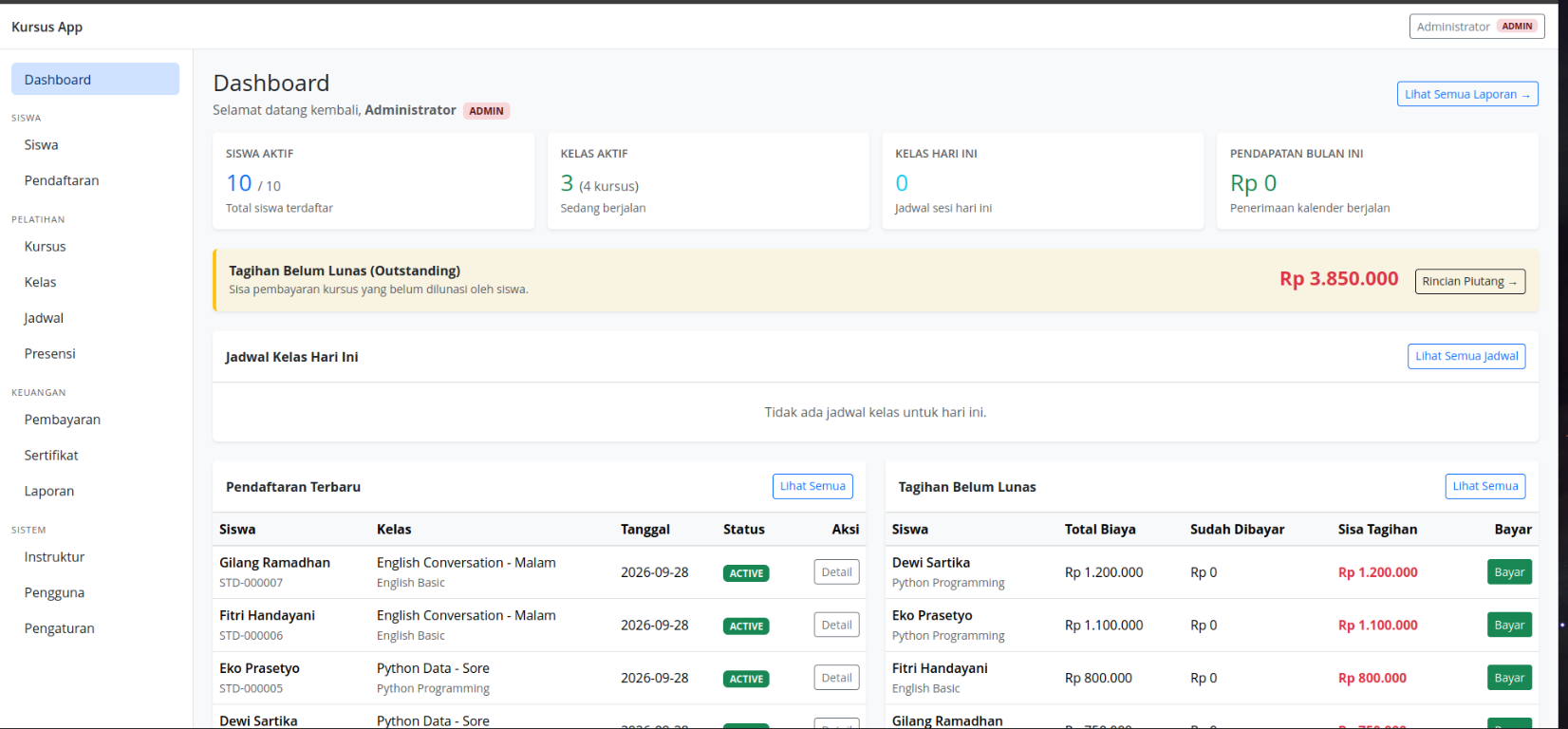Click Lihat Semua Jadwal button
Image resolution: width=1568 pixels, height=729 pixels.
pos(1466,356)
